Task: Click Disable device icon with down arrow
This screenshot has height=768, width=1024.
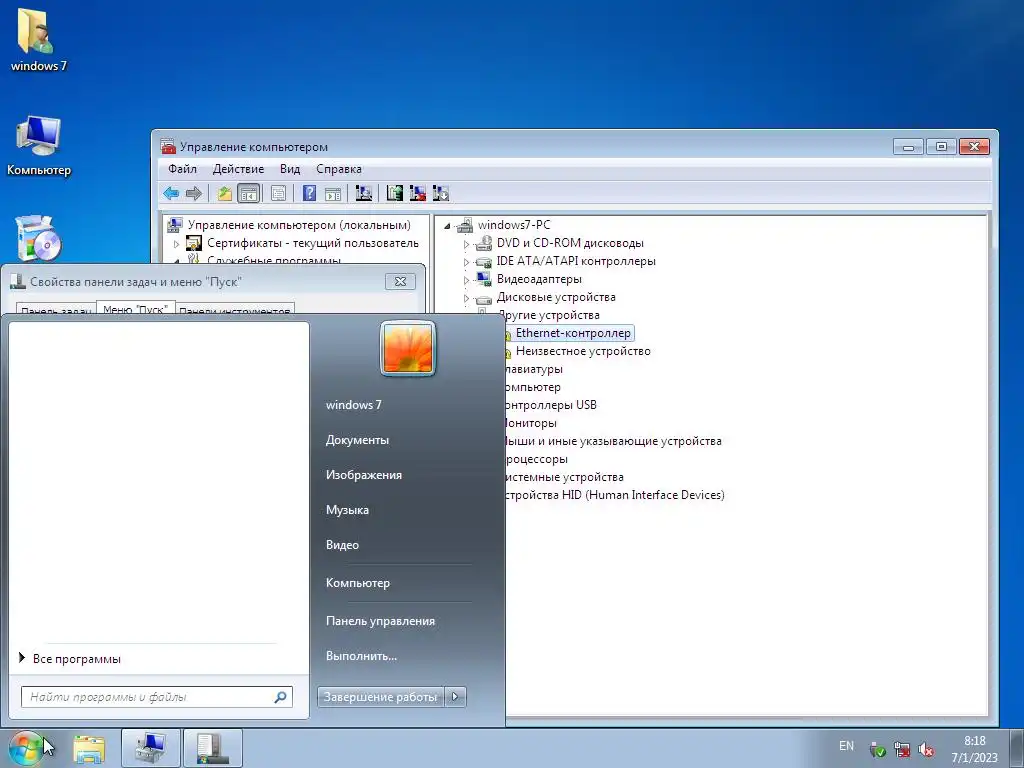Action: [x=441, y=193]
